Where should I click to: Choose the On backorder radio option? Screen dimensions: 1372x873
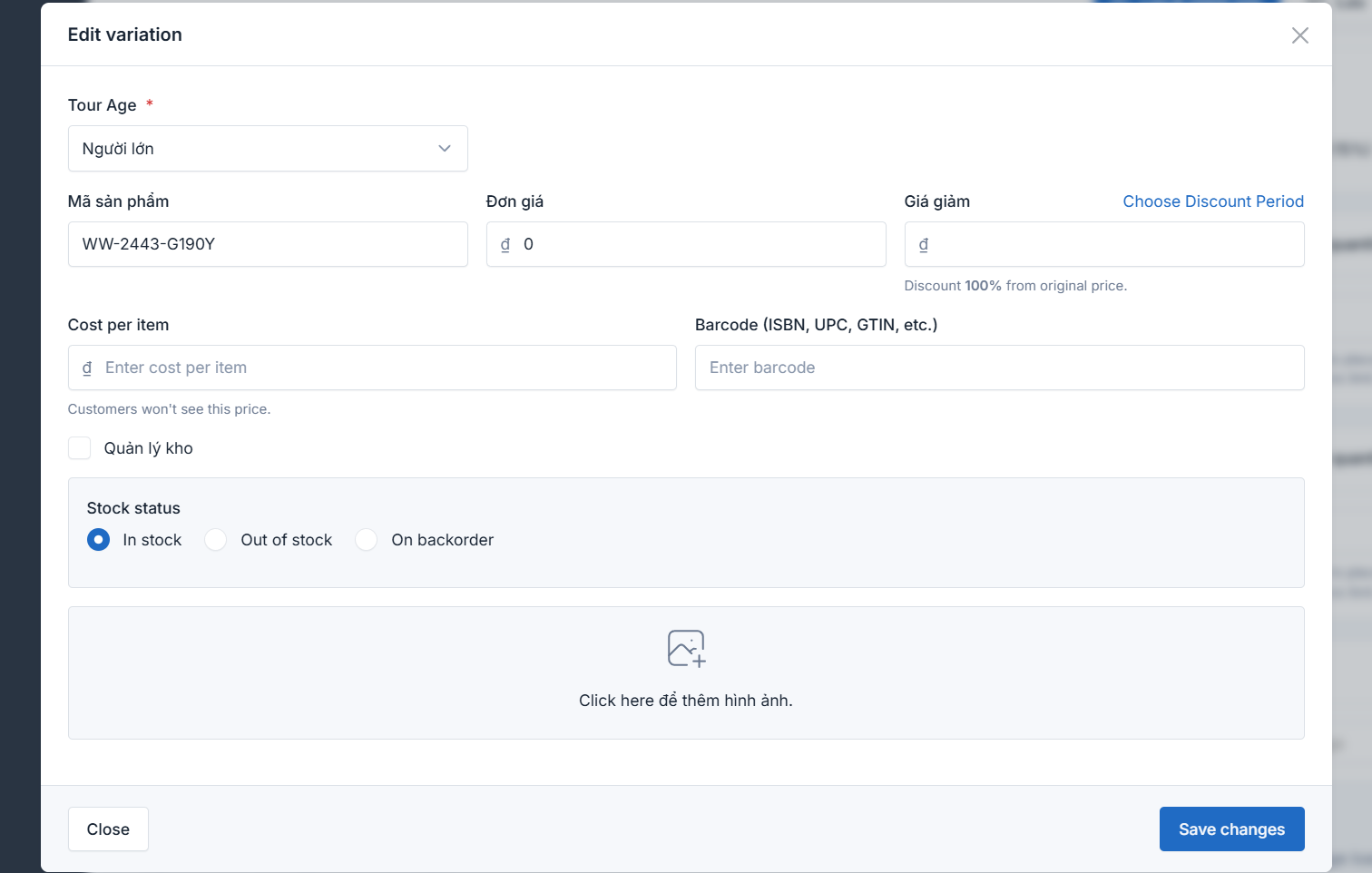(366, 540)
